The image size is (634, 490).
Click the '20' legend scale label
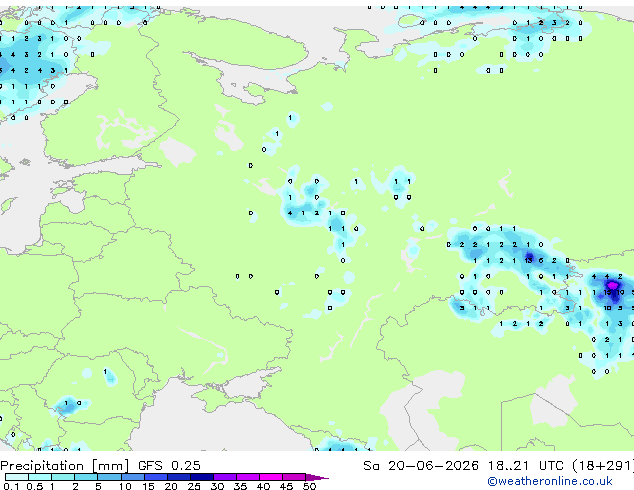[171, 486]
